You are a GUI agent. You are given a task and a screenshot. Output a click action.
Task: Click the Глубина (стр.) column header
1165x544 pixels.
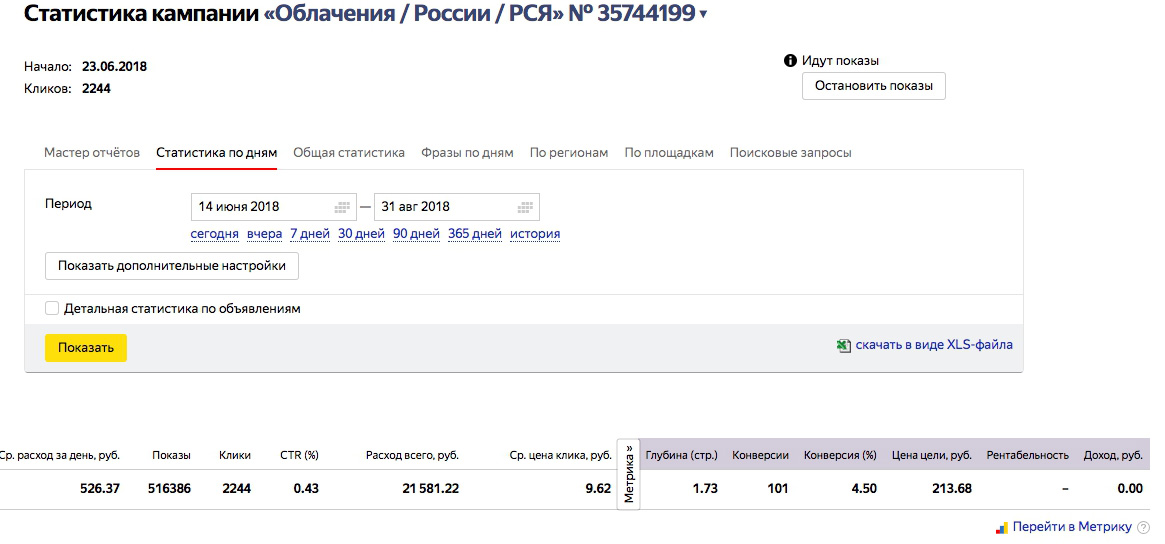[682, 455]
